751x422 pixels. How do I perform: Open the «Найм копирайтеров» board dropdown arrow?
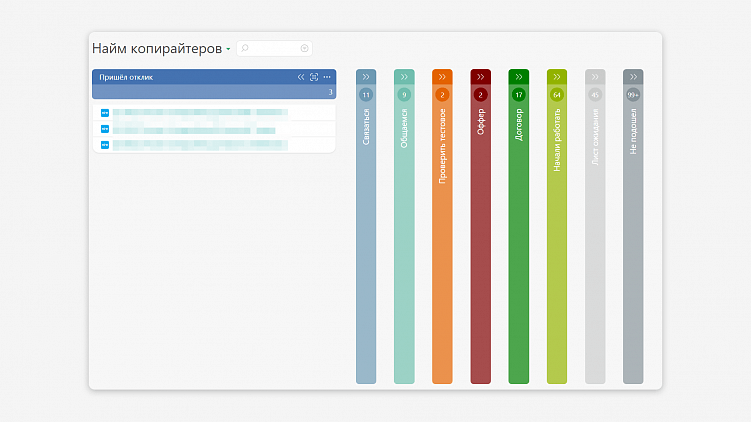[228, 49]
